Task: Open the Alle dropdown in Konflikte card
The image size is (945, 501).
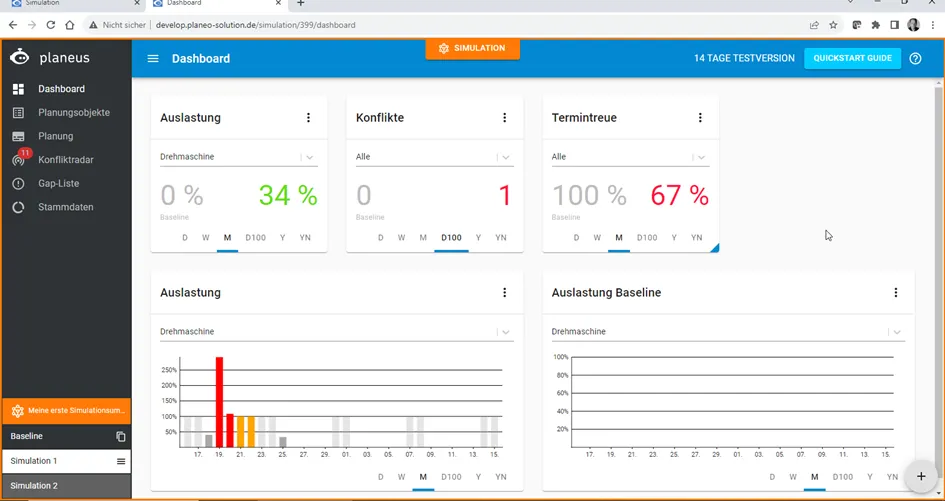Action: (435, 157)
